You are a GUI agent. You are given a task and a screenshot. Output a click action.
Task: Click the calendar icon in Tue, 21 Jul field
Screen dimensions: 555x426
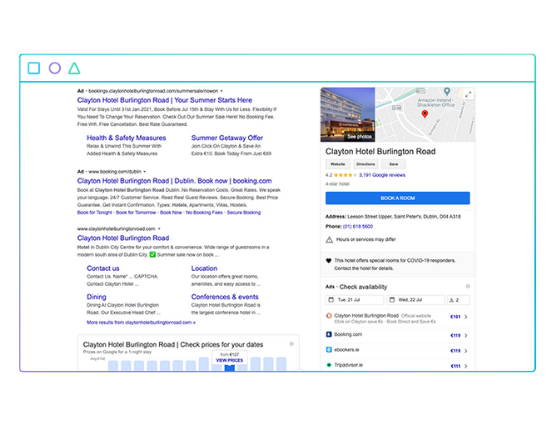(x=331, y=300)
